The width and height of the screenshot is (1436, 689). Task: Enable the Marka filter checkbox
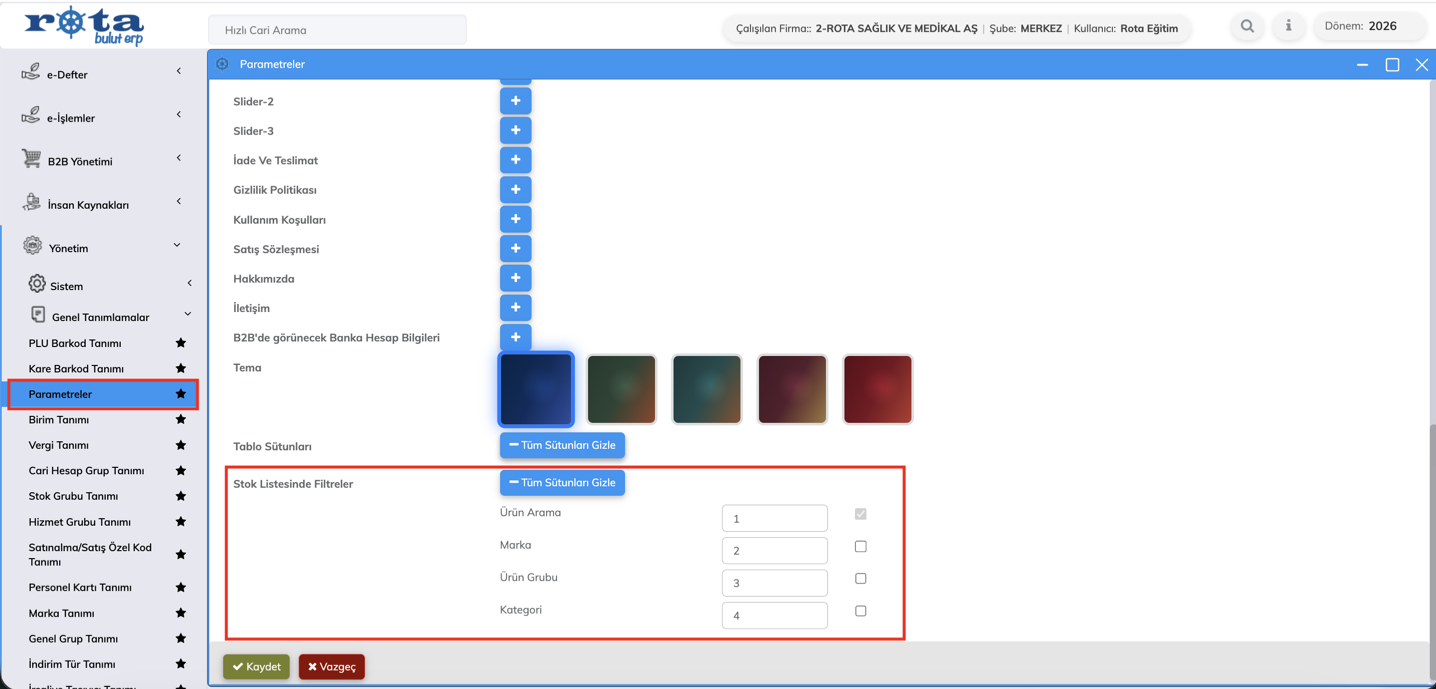pos(860,547)
